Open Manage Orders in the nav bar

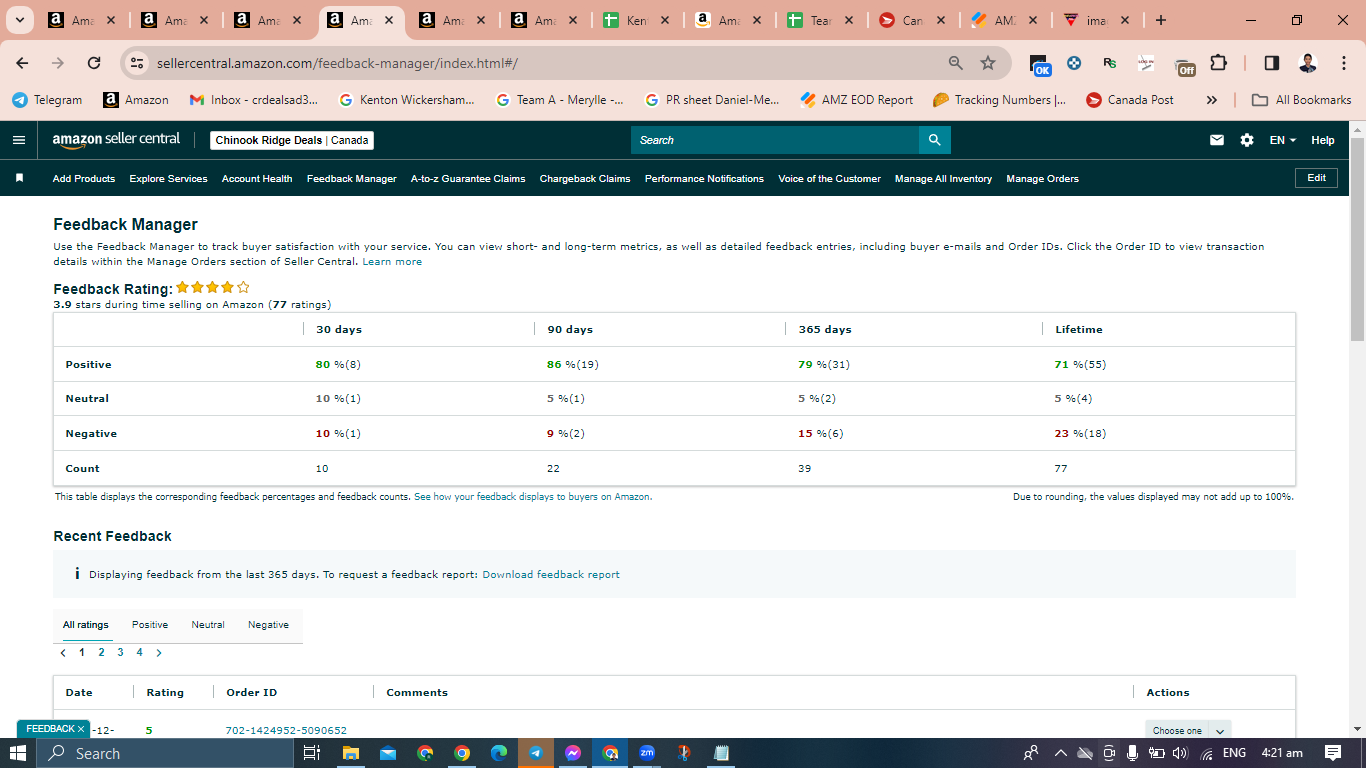(1042, 179)
